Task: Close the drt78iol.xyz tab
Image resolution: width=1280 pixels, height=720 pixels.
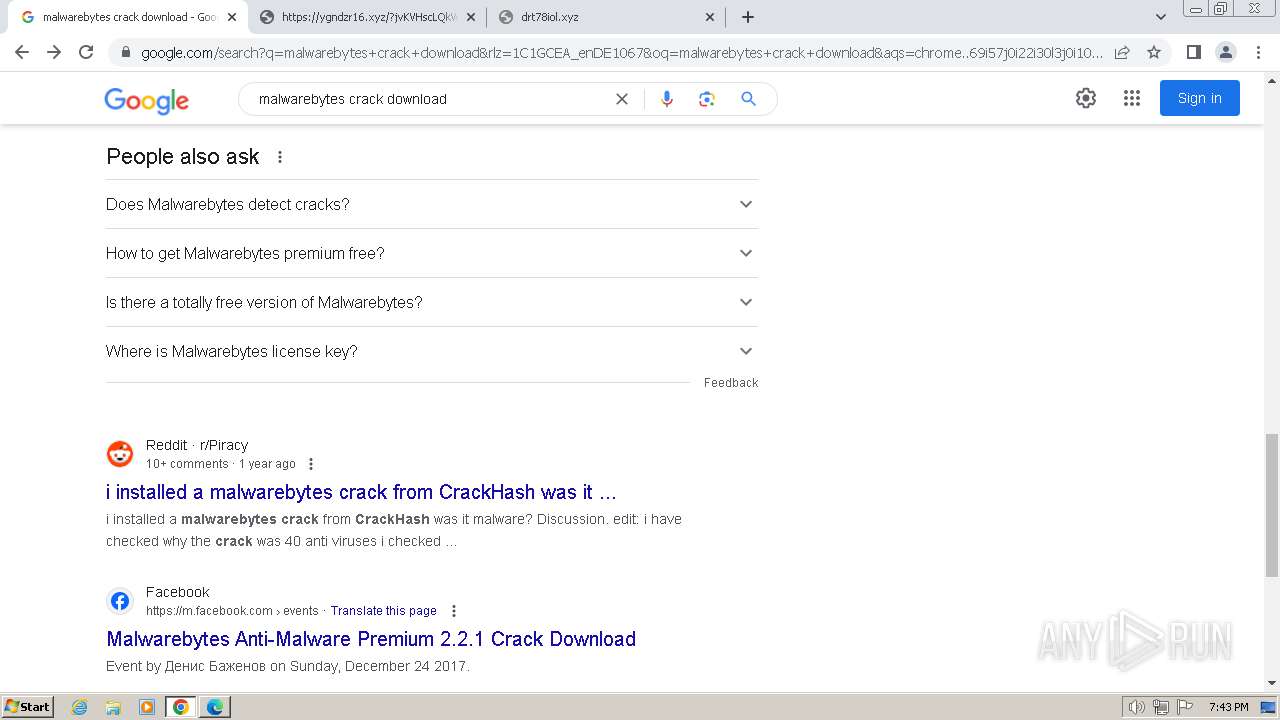Action: coord(710,17)
